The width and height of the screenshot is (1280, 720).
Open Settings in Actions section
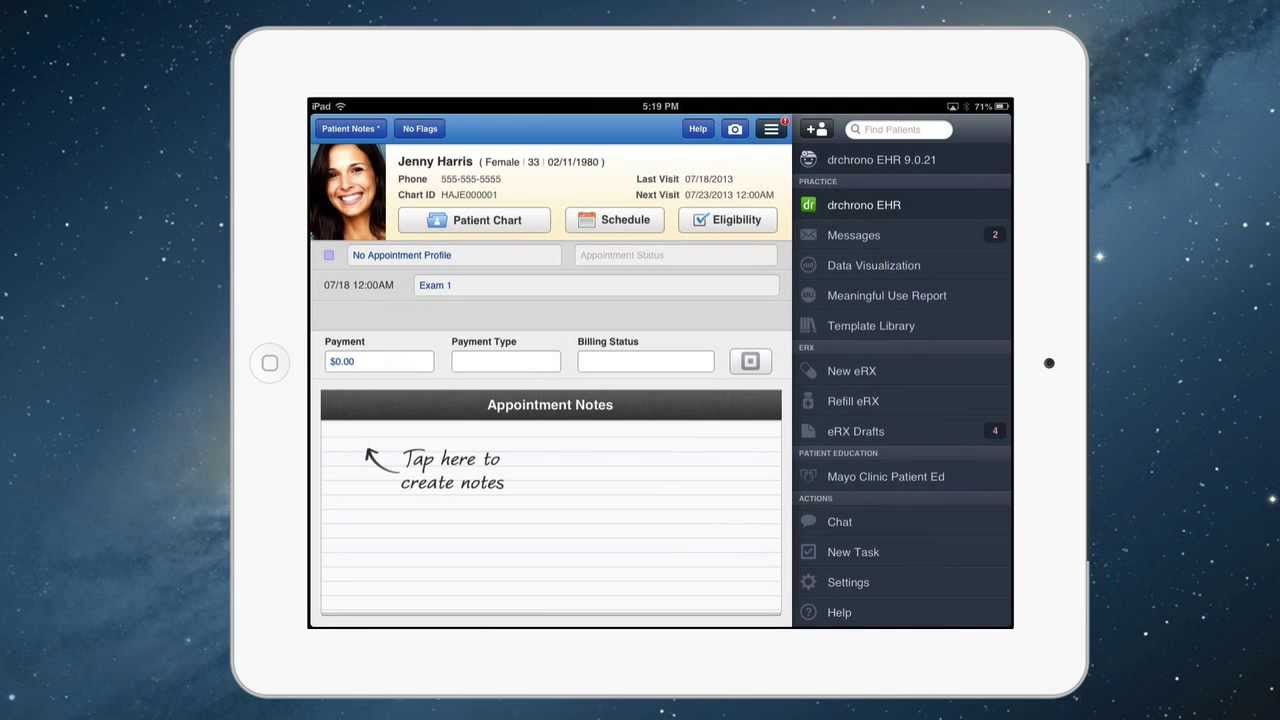[902, 582]
